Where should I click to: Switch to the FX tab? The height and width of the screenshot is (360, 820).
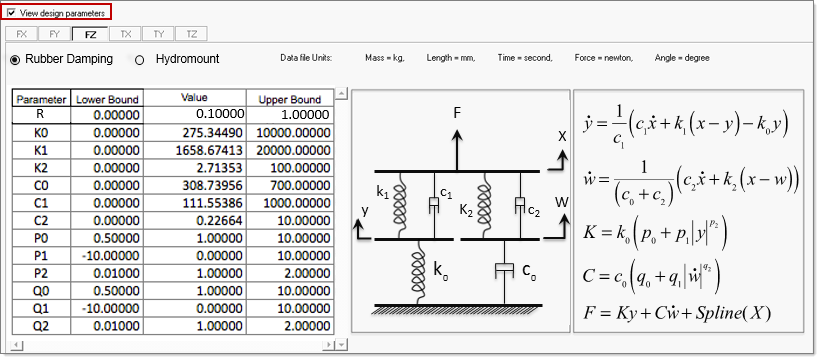pos(21,34)
